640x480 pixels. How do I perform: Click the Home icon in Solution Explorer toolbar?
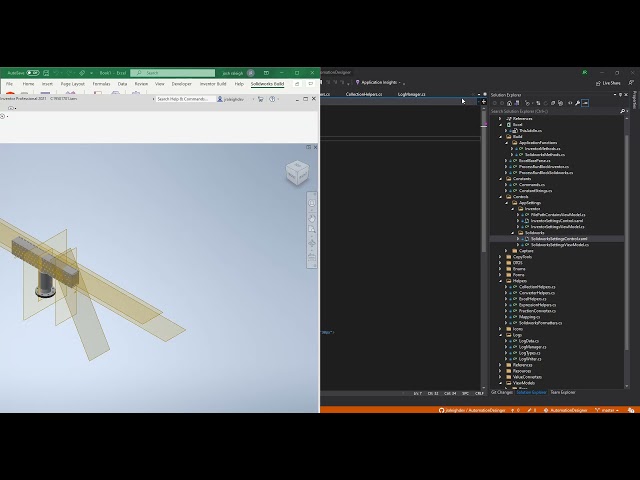tap(509, 103)
